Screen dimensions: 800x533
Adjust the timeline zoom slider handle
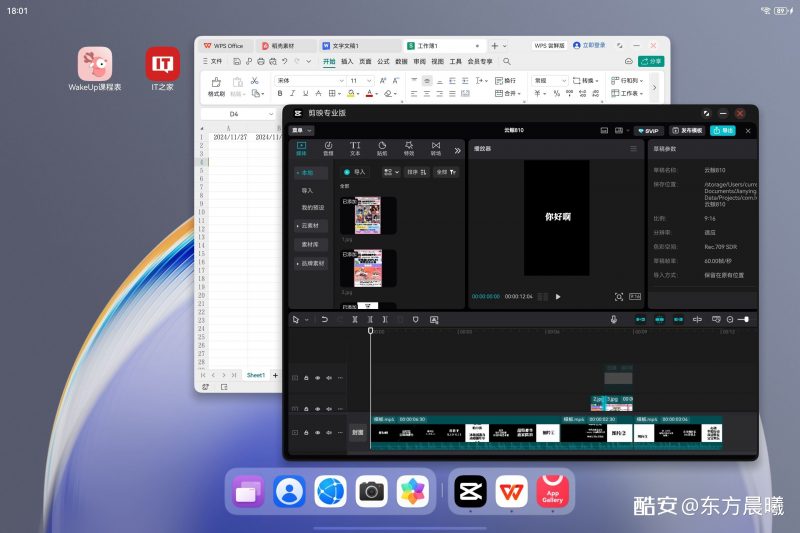[745, 319]
